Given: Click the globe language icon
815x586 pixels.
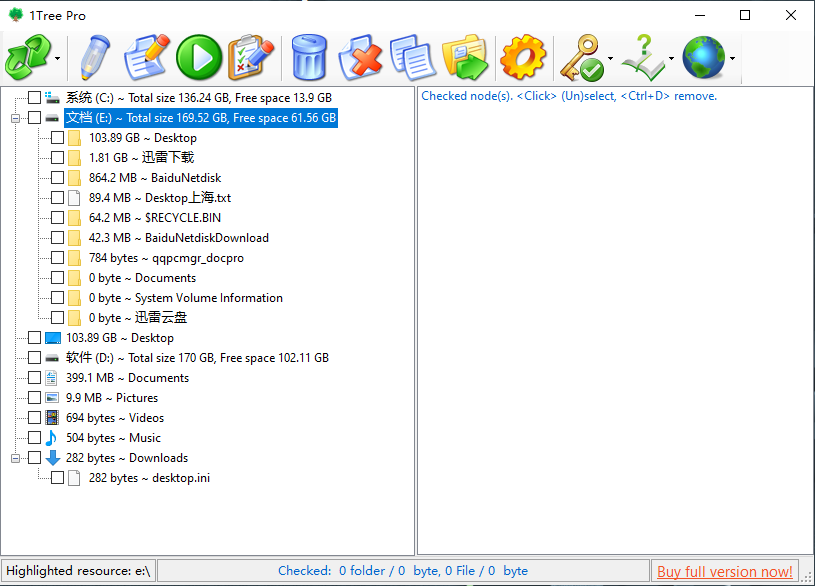Looking at the screenshot, I should point(703,57).
